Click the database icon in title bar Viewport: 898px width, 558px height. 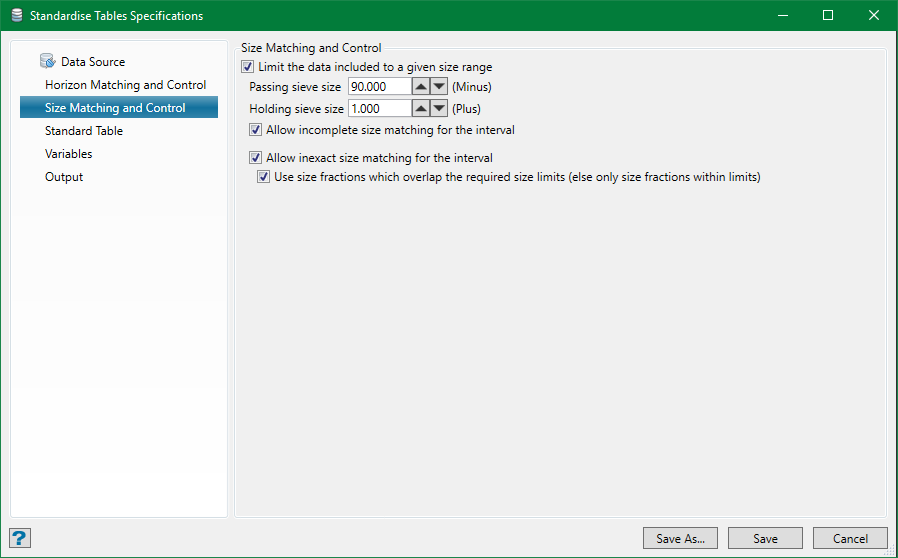(17, 15)
